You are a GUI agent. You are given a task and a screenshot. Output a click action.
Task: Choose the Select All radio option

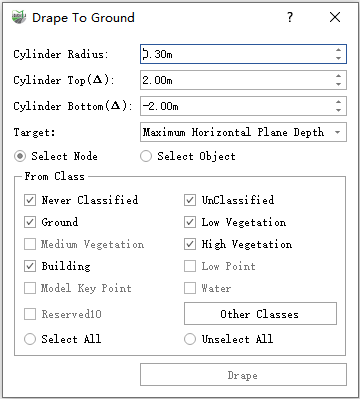pyautogui.click(x=30, y=339)
